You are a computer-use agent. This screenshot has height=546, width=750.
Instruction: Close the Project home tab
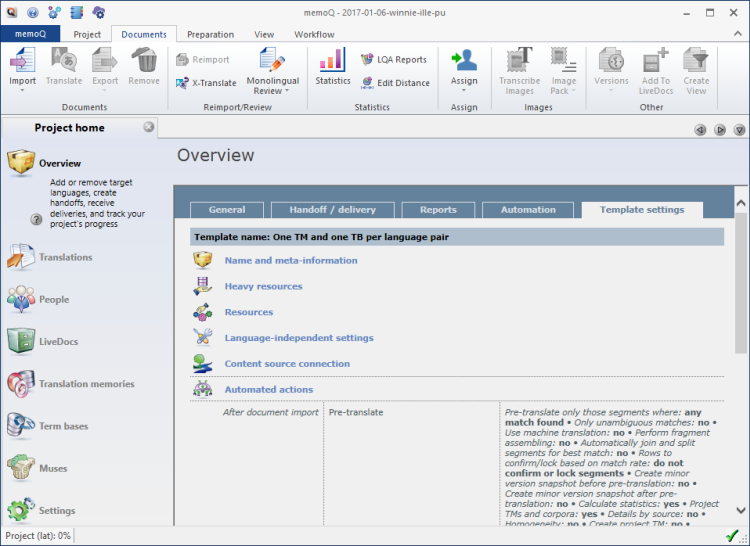point(149,127)
